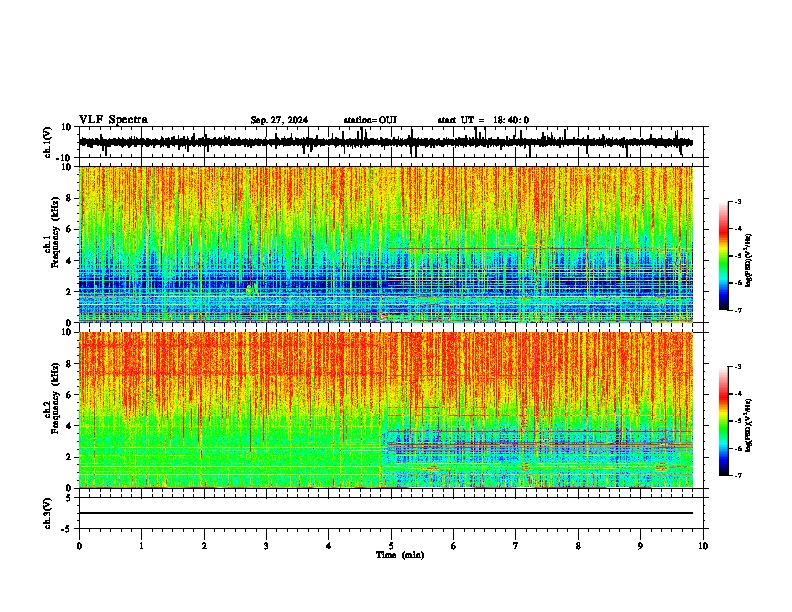This screenshot has width=792, height=612.
Task: Click the "start UT = 18:40:0" label
Action: [483, 120]
